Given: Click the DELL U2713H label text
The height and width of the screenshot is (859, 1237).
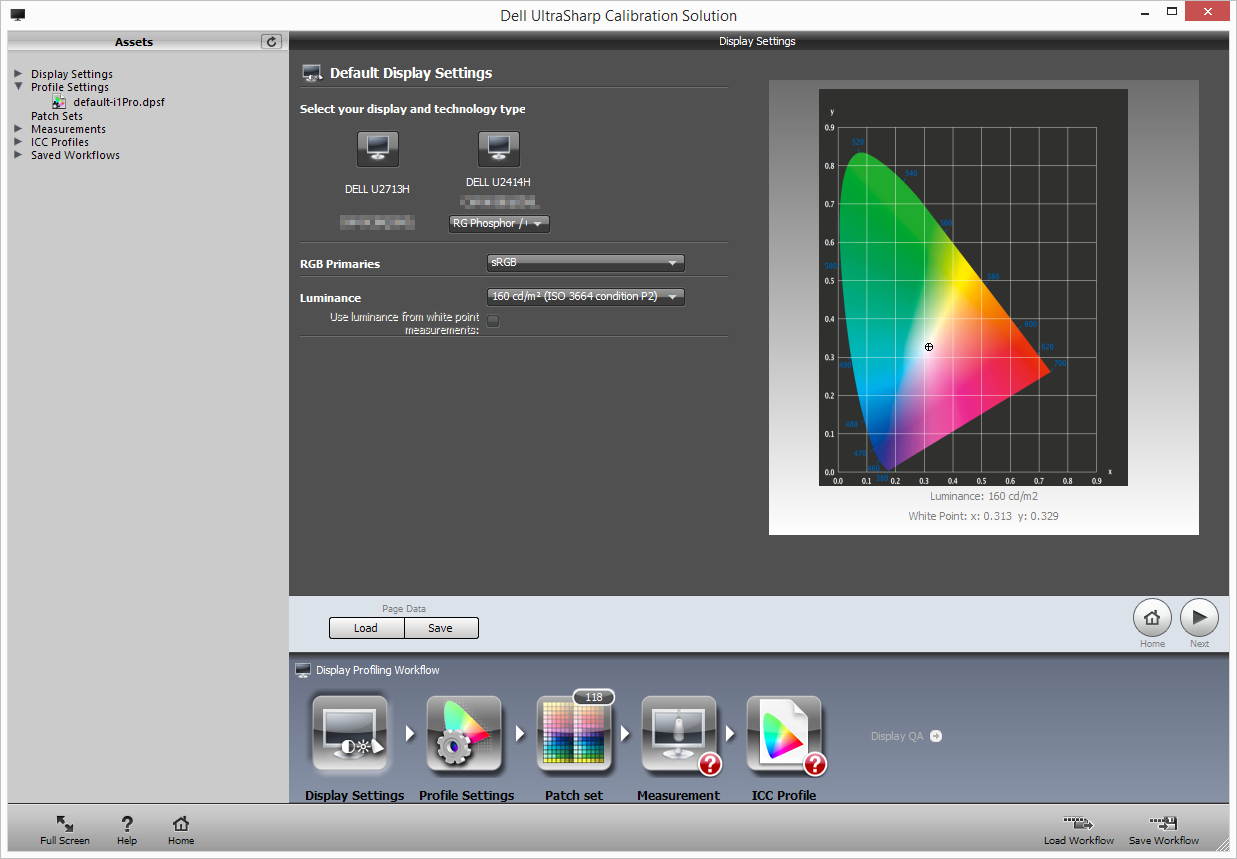Looking at the screenshot, I should (378, 188).
